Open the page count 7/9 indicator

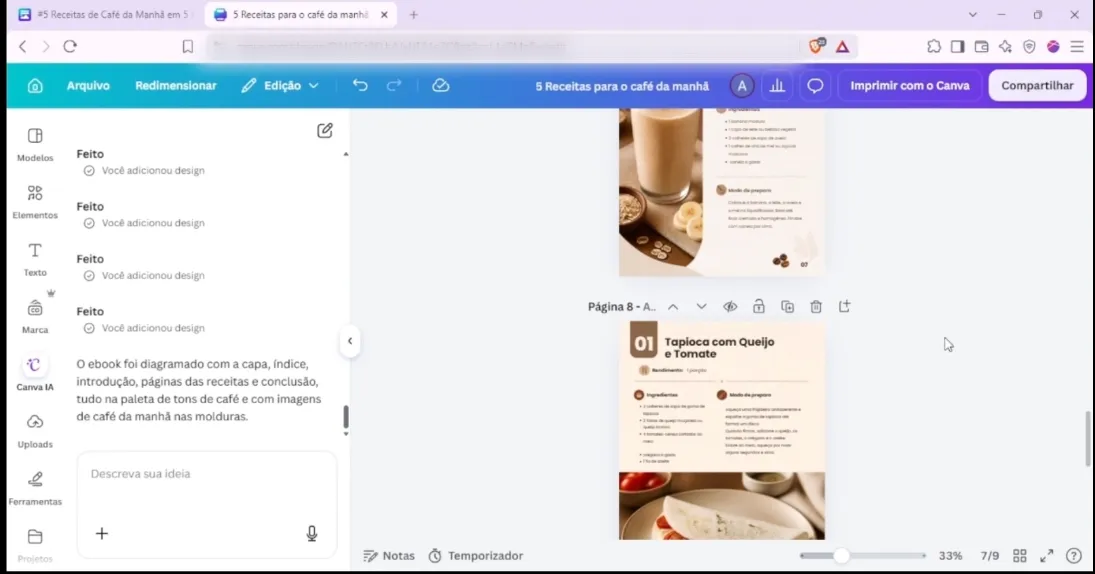[x=990, y=556]
